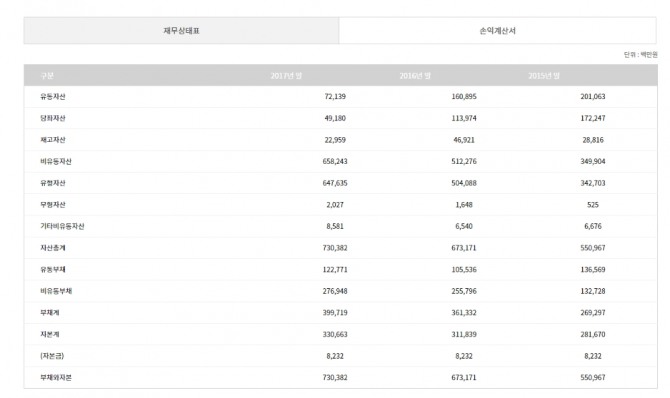Screen dimensions: 670x398
Task: Click the value 349,904
Action: coord(593,161)
